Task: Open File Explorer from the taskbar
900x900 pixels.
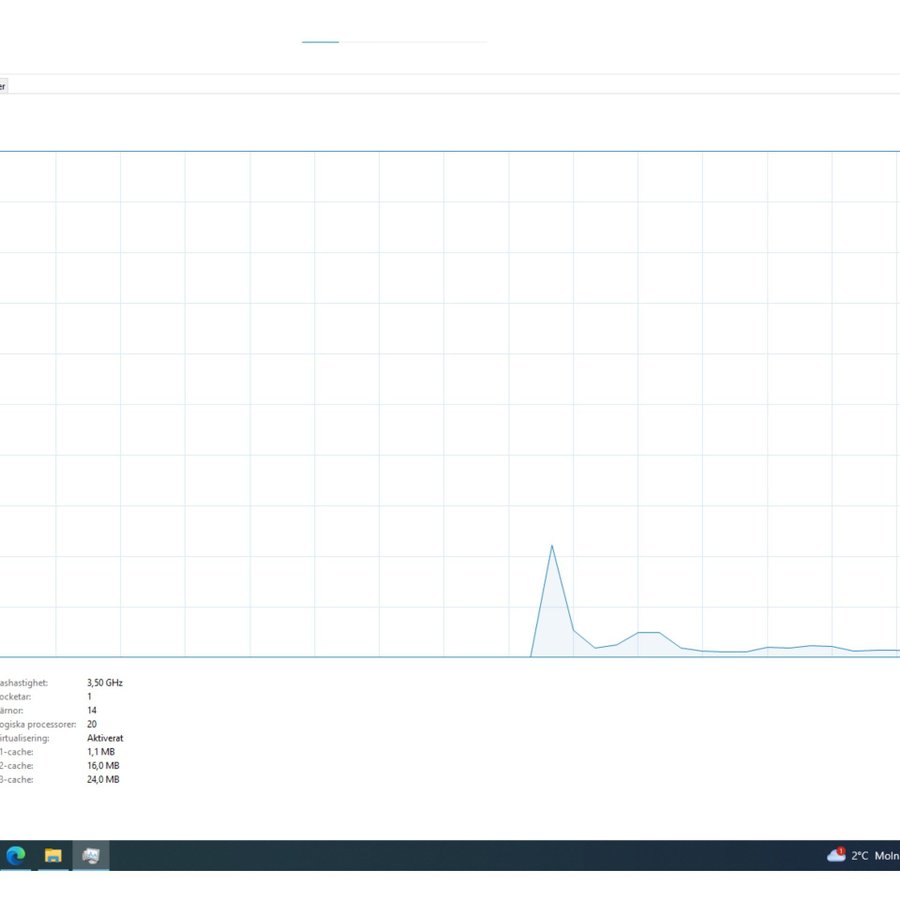Action: click(53, 855)
